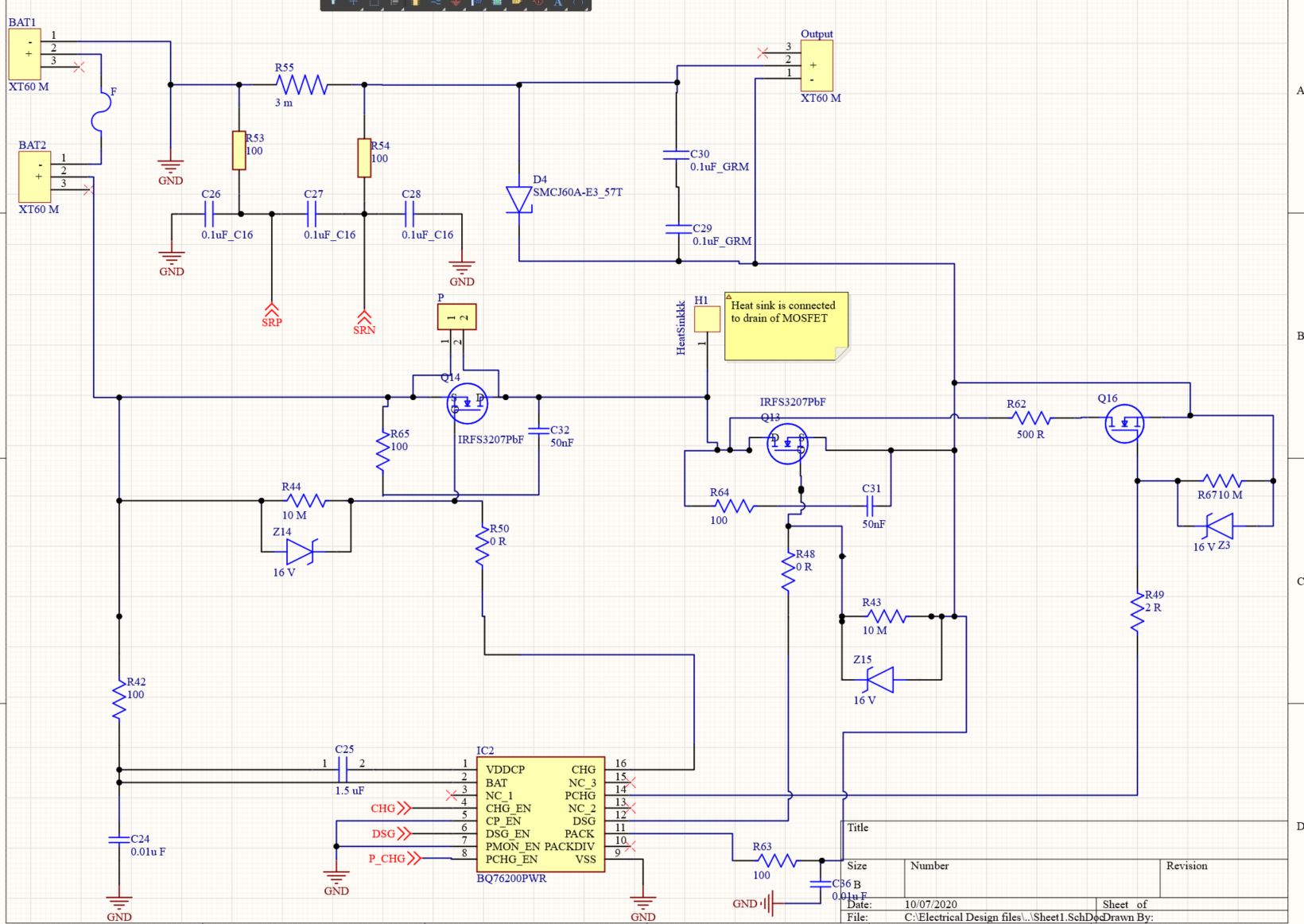Select resistor R50 0 R
Image resolution: width=1304 pixels, height=924 pixels.
pos(482,546)
